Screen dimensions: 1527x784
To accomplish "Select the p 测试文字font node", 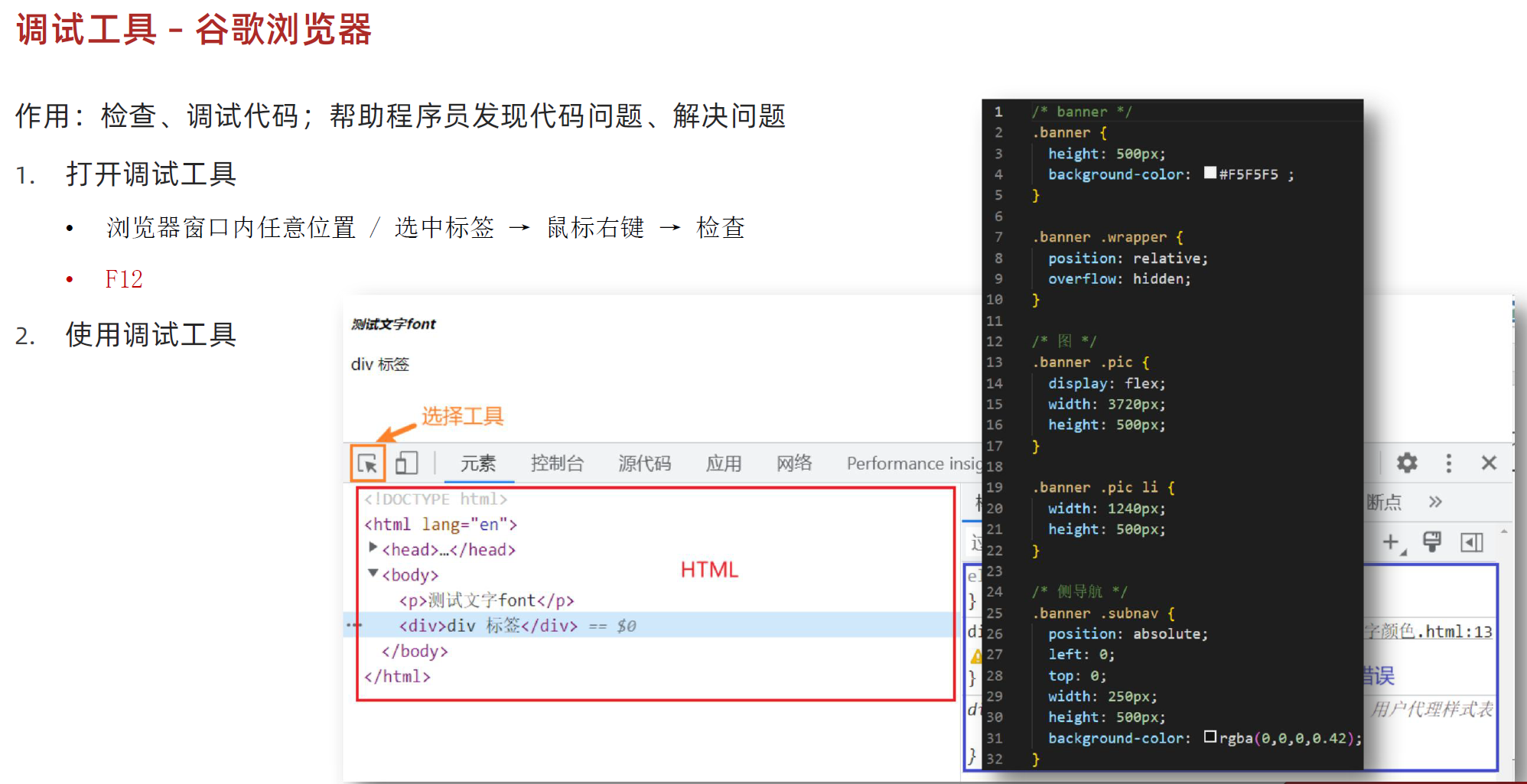I will coord(487,600).
